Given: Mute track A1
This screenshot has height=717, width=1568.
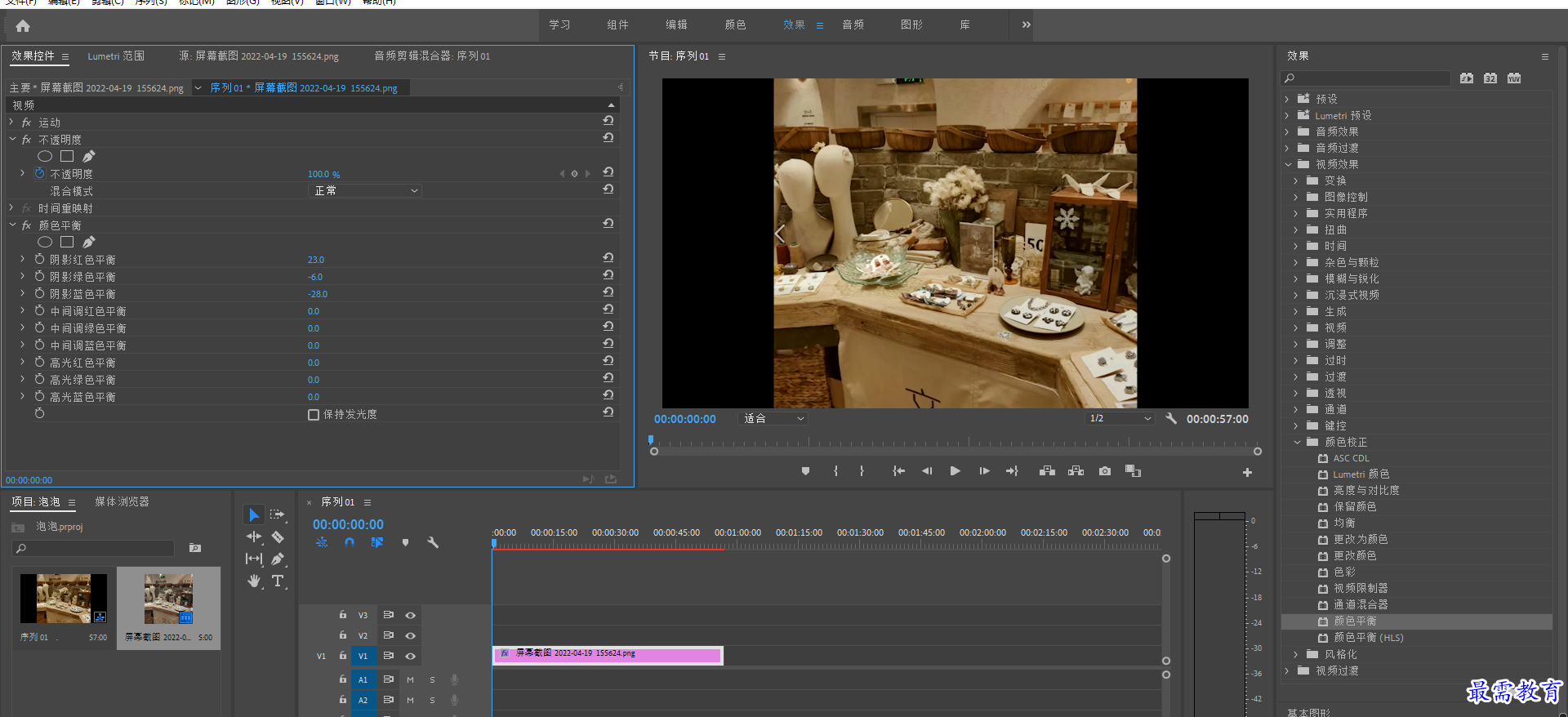Looking at the screenshot, I should (x=410, y=679).
